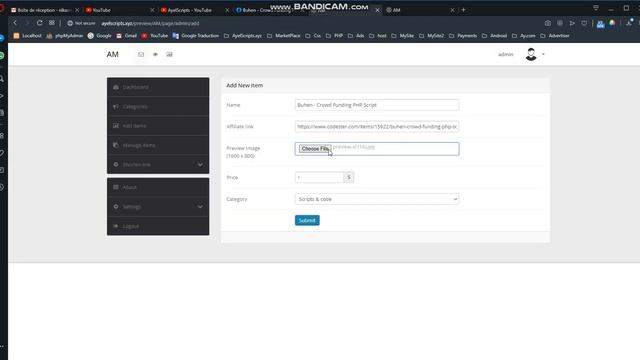This screenshot has height=360, width=640.
Task: Open the Advertiser bookmark folder
Action: pos(555,36)
